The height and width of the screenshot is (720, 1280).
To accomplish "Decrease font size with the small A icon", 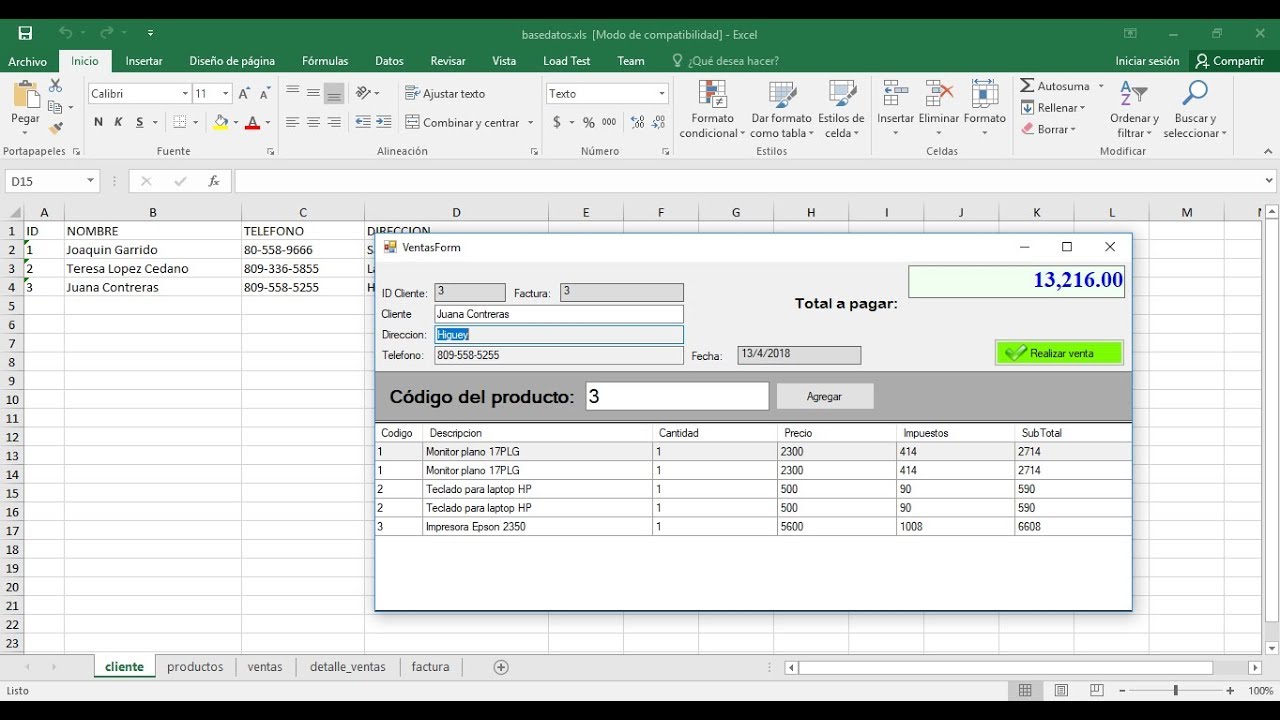I will (265, 93).
